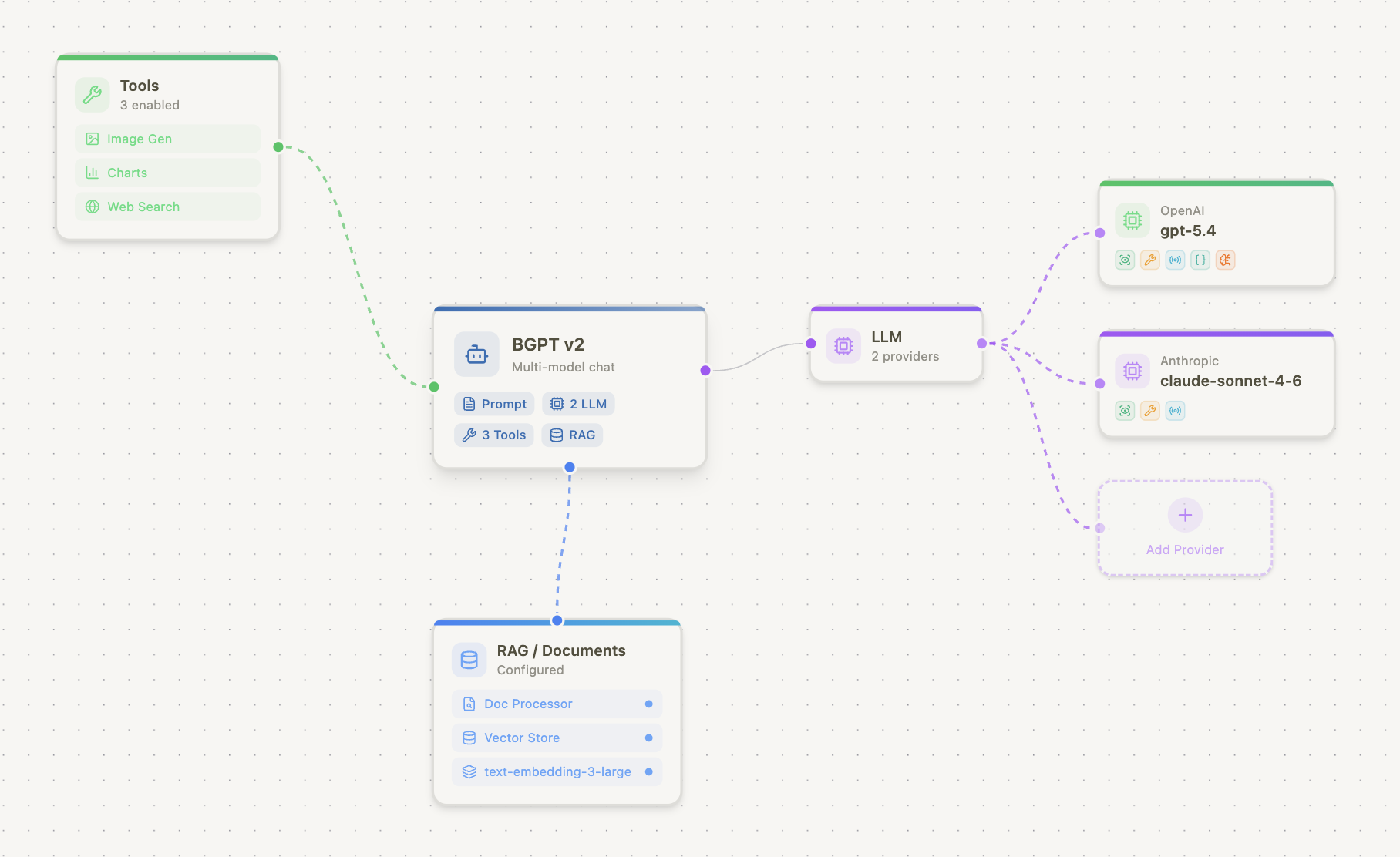The height and width of the screenshot is (857, 1400).
Task: Click the LLM node chip icon
Action: (843, 346)
